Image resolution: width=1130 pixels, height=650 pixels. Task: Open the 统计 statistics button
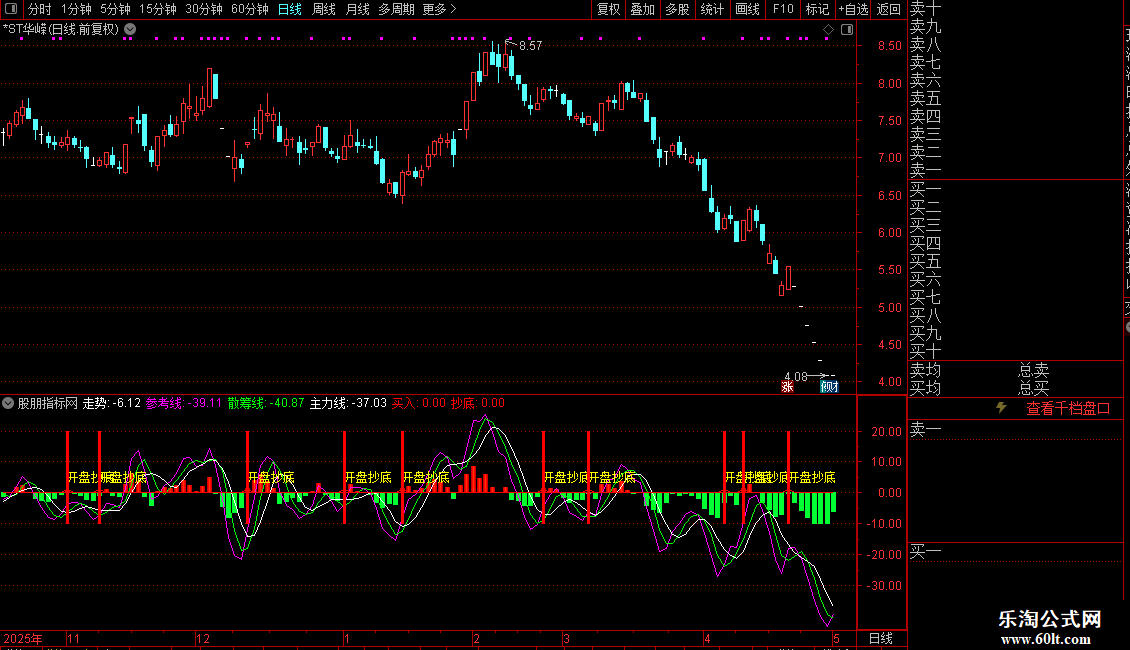(712, 9)
